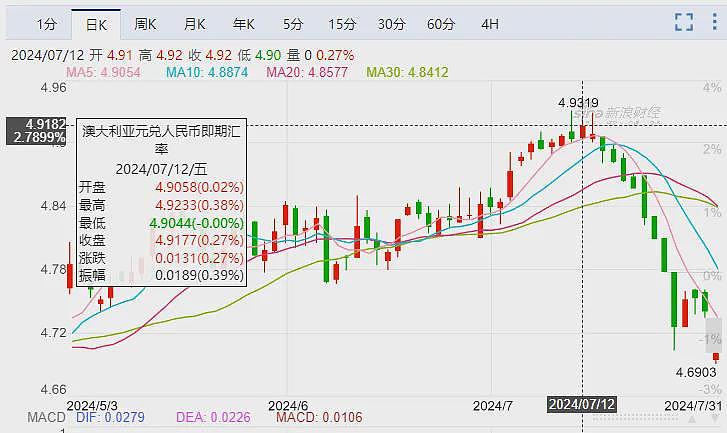Open the 4H interval chart
Screen dimensions: 727x433
[489, 23]
